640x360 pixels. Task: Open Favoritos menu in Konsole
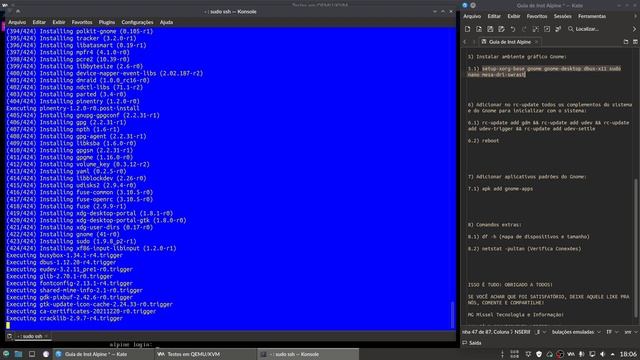(82, 22)
